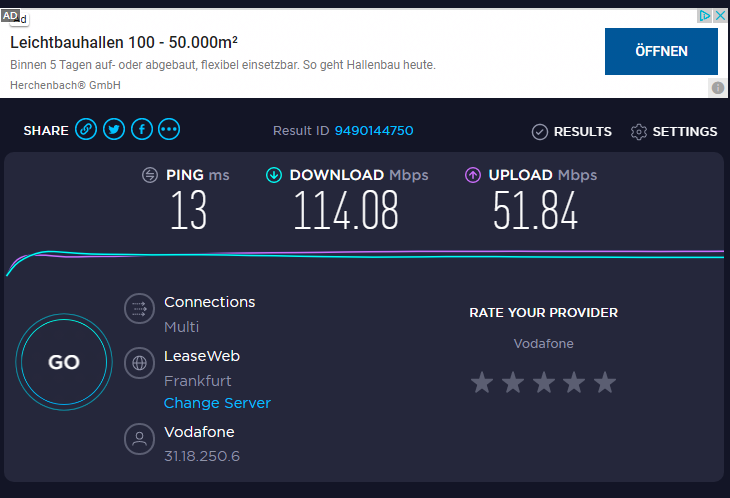Image resolution: width=730 pixels, height=498 pixels.
Task: Click the Change Server link
Action: point(217,403)
